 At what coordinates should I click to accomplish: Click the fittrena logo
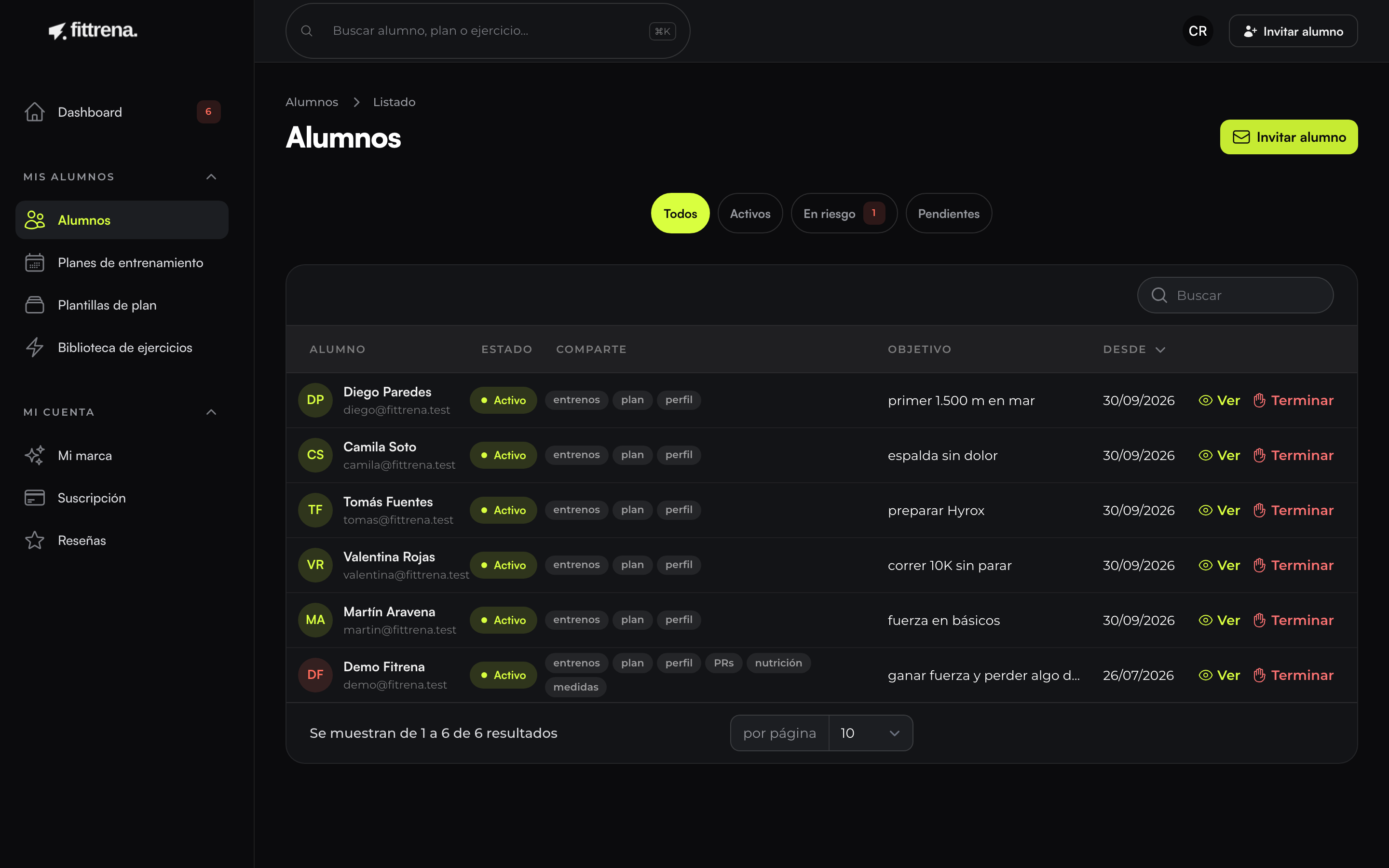coord(93,30)
